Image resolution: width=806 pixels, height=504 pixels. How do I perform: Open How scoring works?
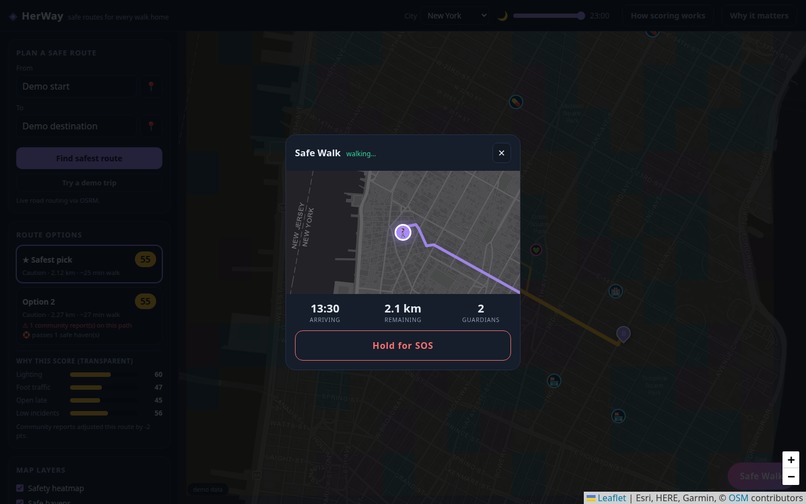pos(668,16)
